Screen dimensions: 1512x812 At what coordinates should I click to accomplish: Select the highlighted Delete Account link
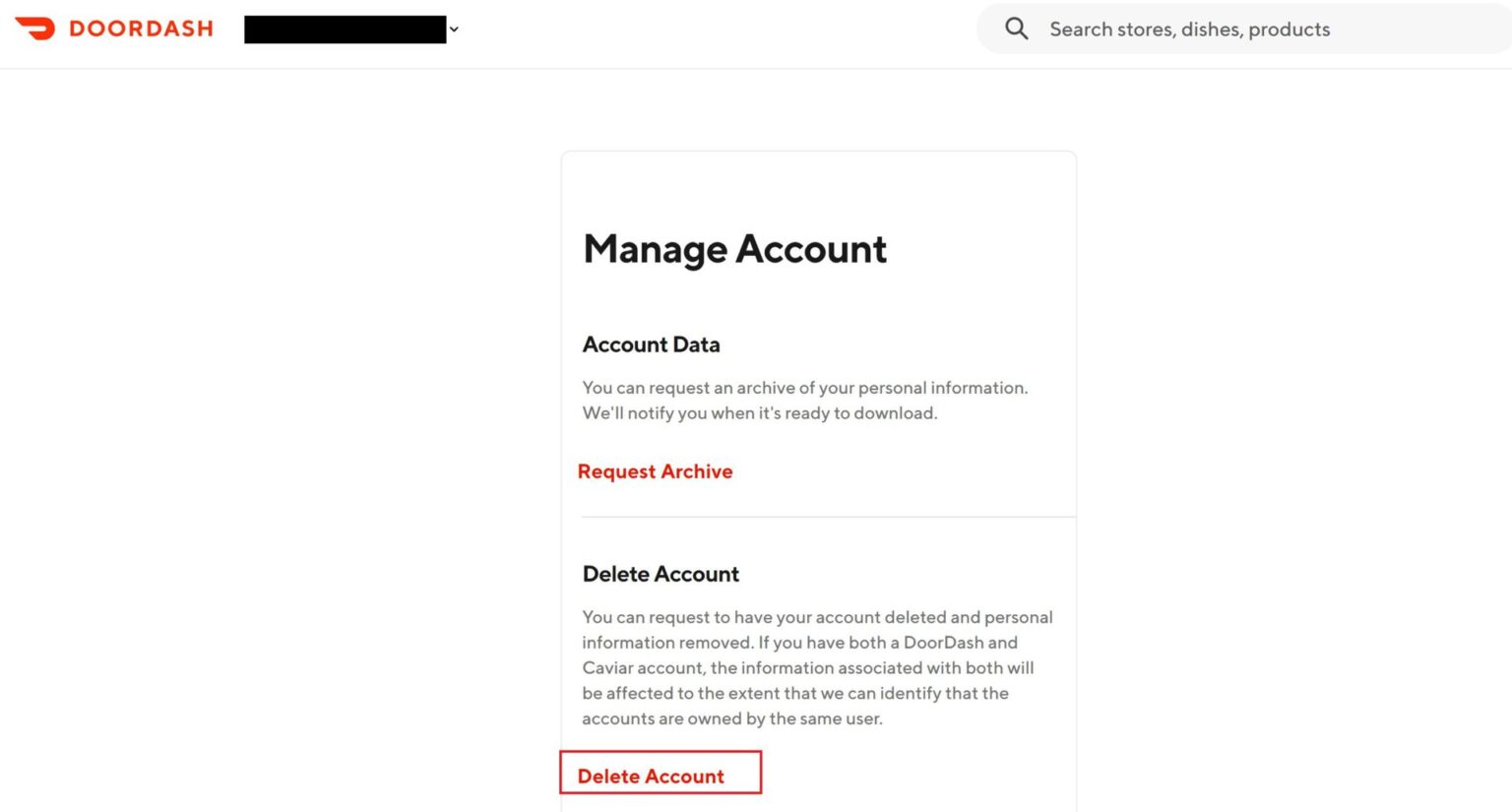pos(650,776)
